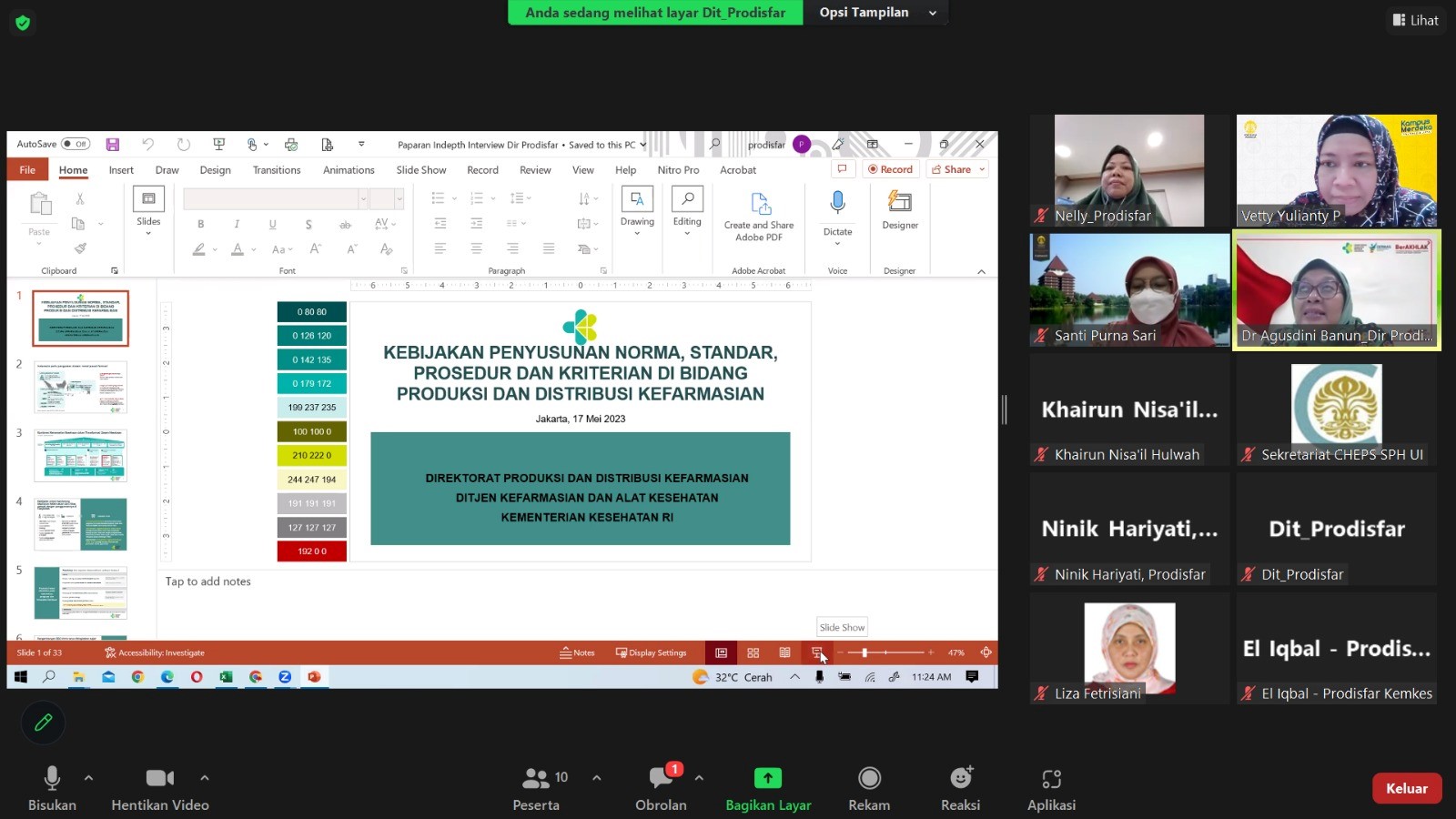
Task: Click the green Bagikan Layar share icon
Action: [x=767, y=778]
